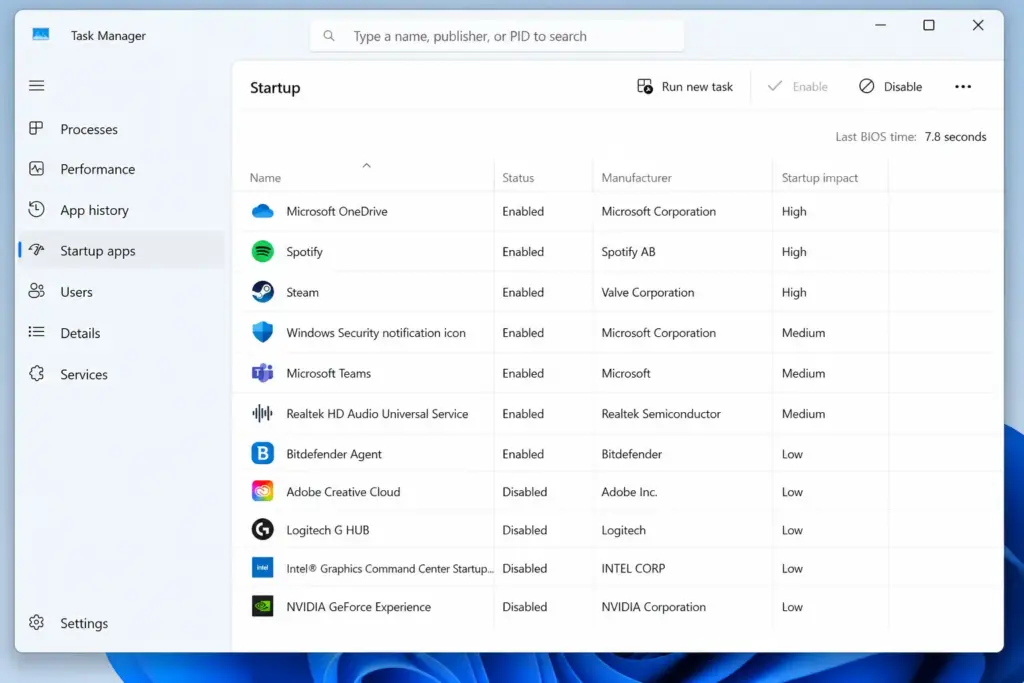This screenshot has width=1024, height=683.
Task: Click the Startup apps gauge icon
Action: click(x=37, y=249)
